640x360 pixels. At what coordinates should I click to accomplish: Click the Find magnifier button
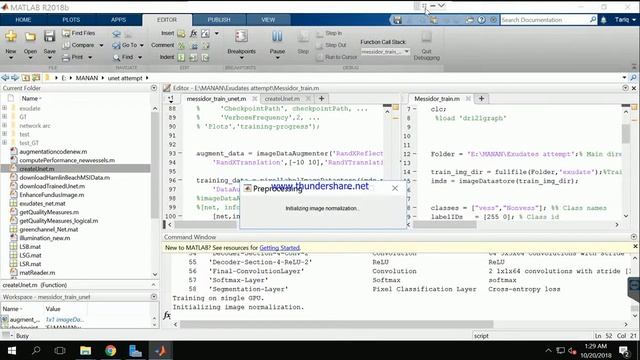[x=123, y=58]
